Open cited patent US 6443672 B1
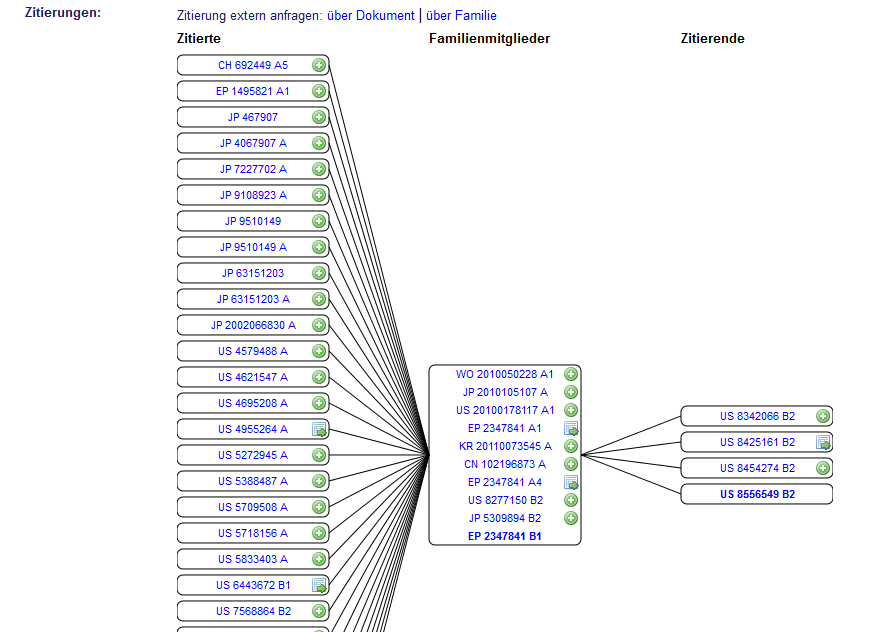 pos(253,585)
